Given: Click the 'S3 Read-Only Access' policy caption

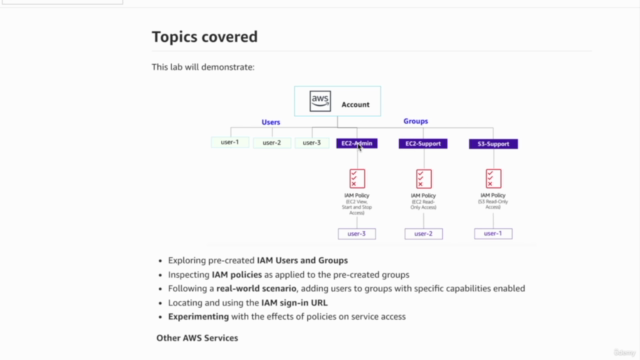Looking at the screenshot, I should point(493,204).
